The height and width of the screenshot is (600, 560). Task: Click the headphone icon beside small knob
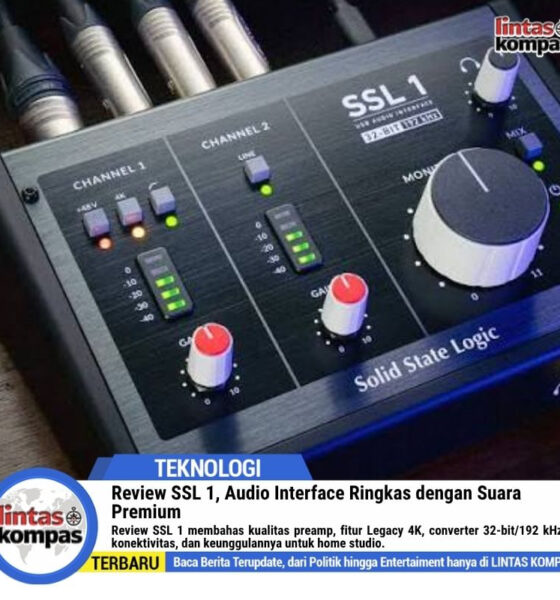click(x=469, y=65)
